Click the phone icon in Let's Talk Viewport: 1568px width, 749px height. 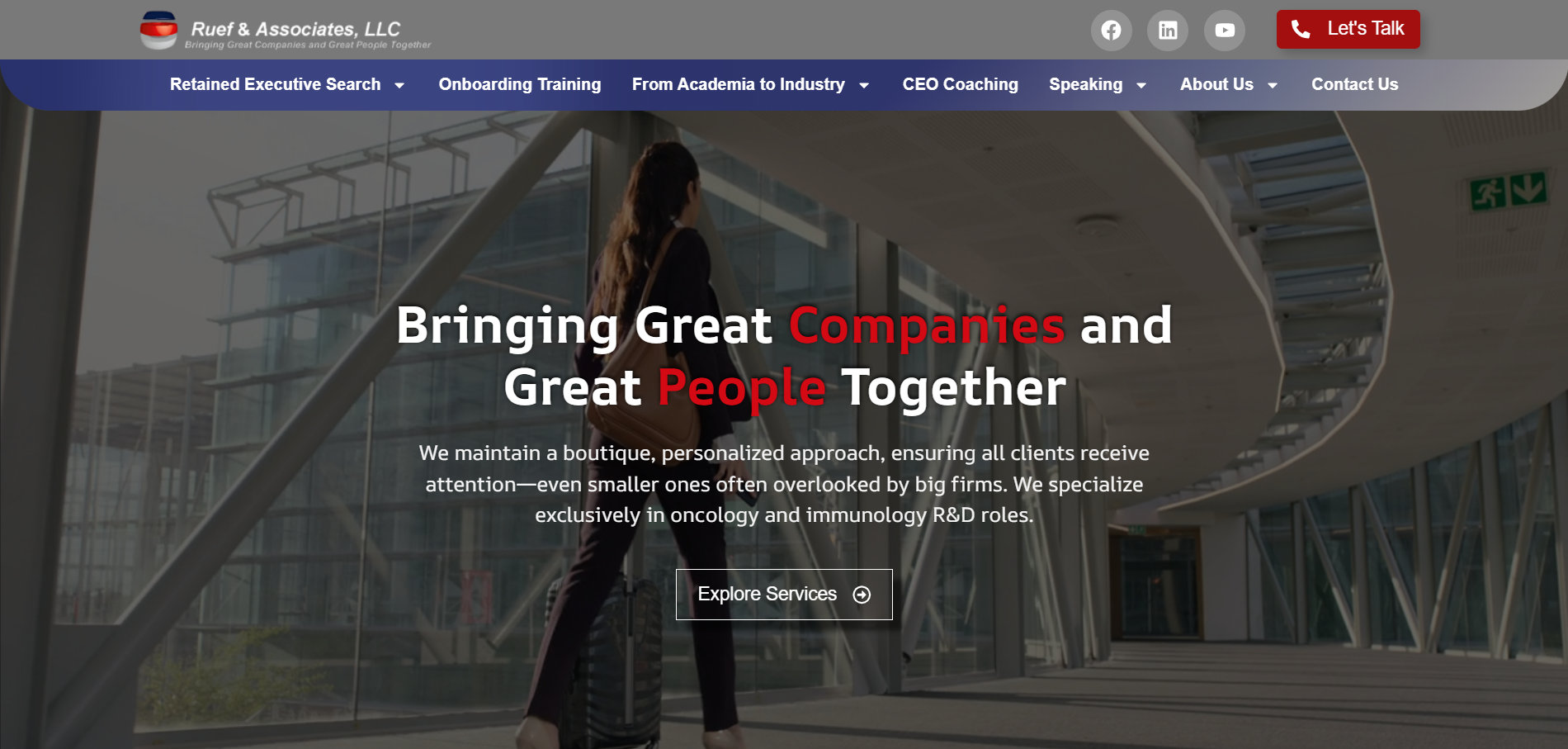(x=1301, y=30)
